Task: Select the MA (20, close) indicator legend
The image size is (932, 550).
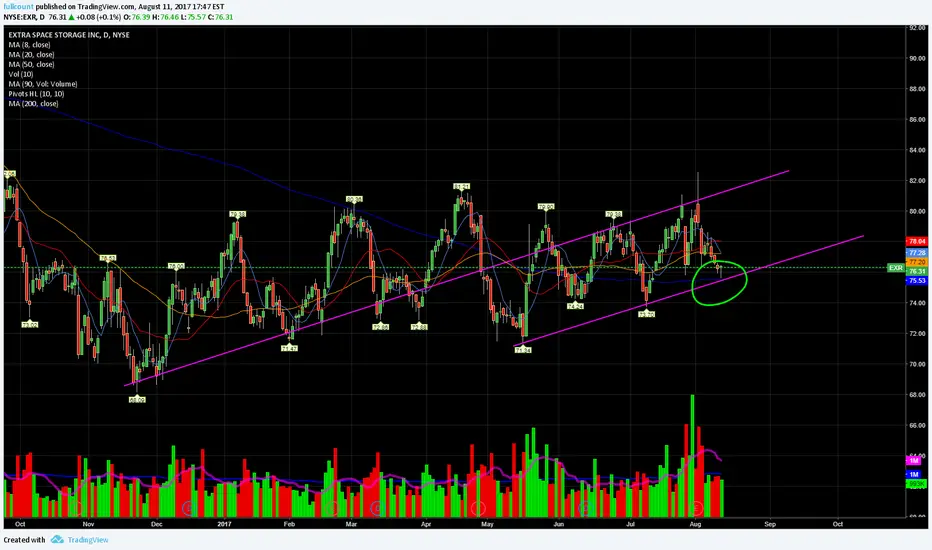Action: 31,55
